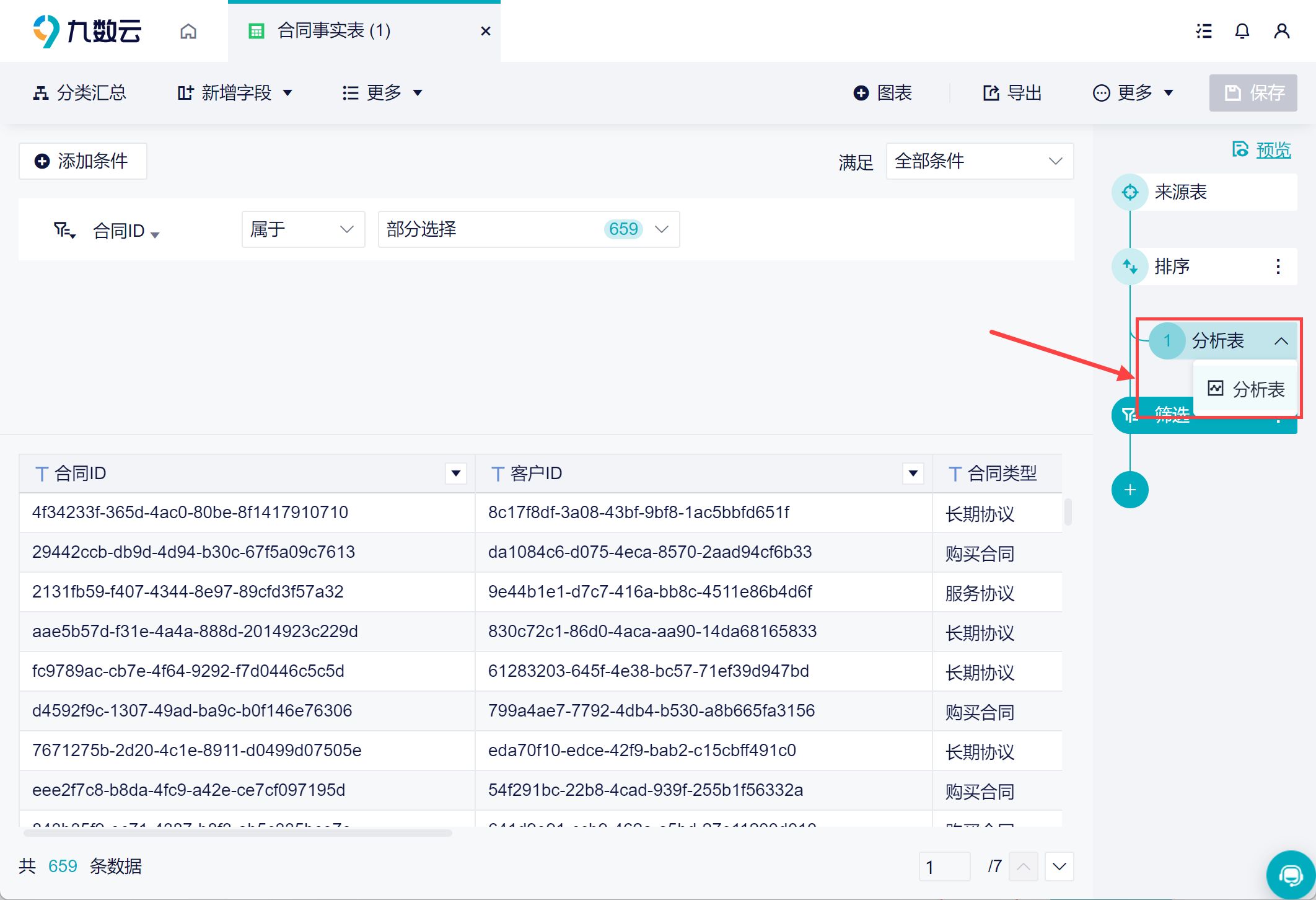Screen dimensions: 1316x900
Task: Open the 全部条件 dropdown
Action: (x=979, y=161)
